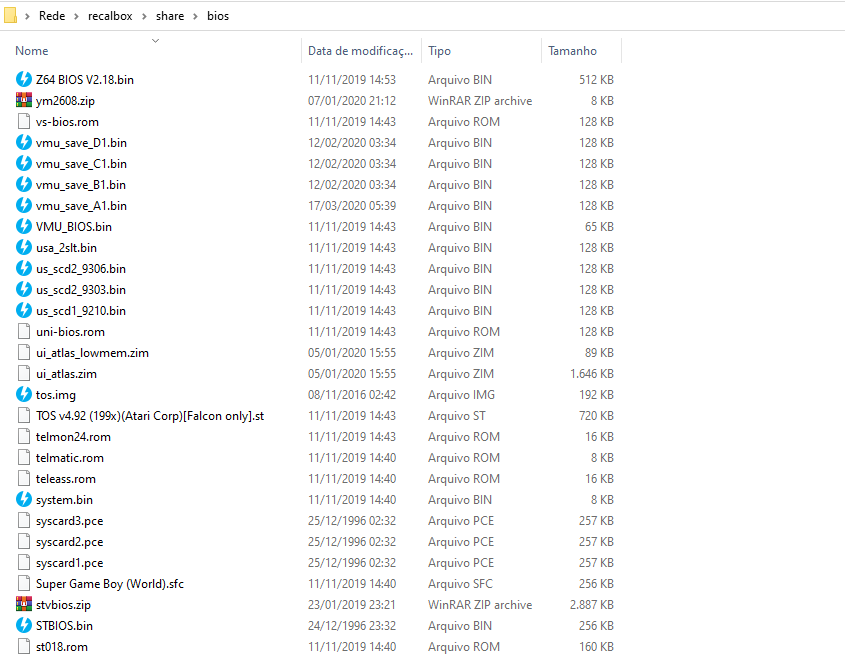
Task: Expand the chevron after recalbox in breadcrumb
Action: (x=144, y=16)
